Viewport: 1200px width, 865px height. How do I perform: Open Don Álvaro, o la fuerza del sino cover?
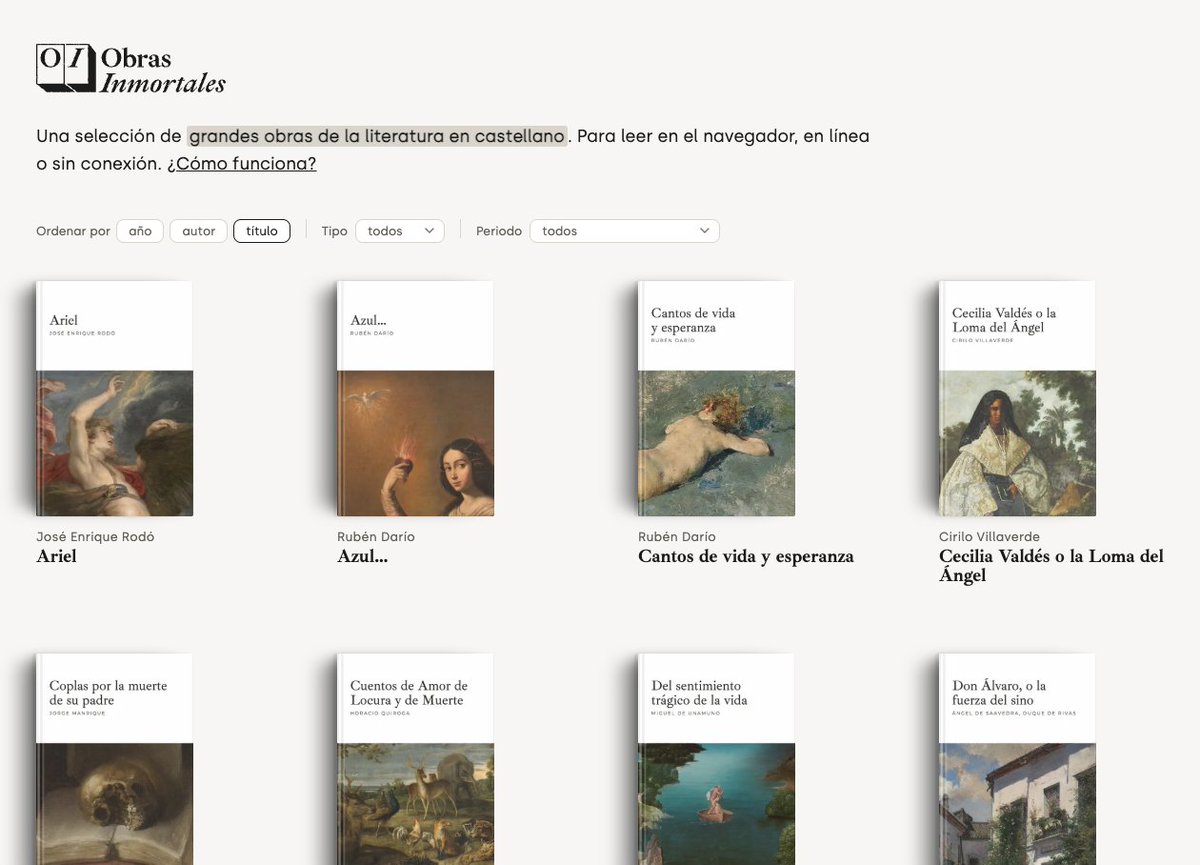tap(1017, 759)
